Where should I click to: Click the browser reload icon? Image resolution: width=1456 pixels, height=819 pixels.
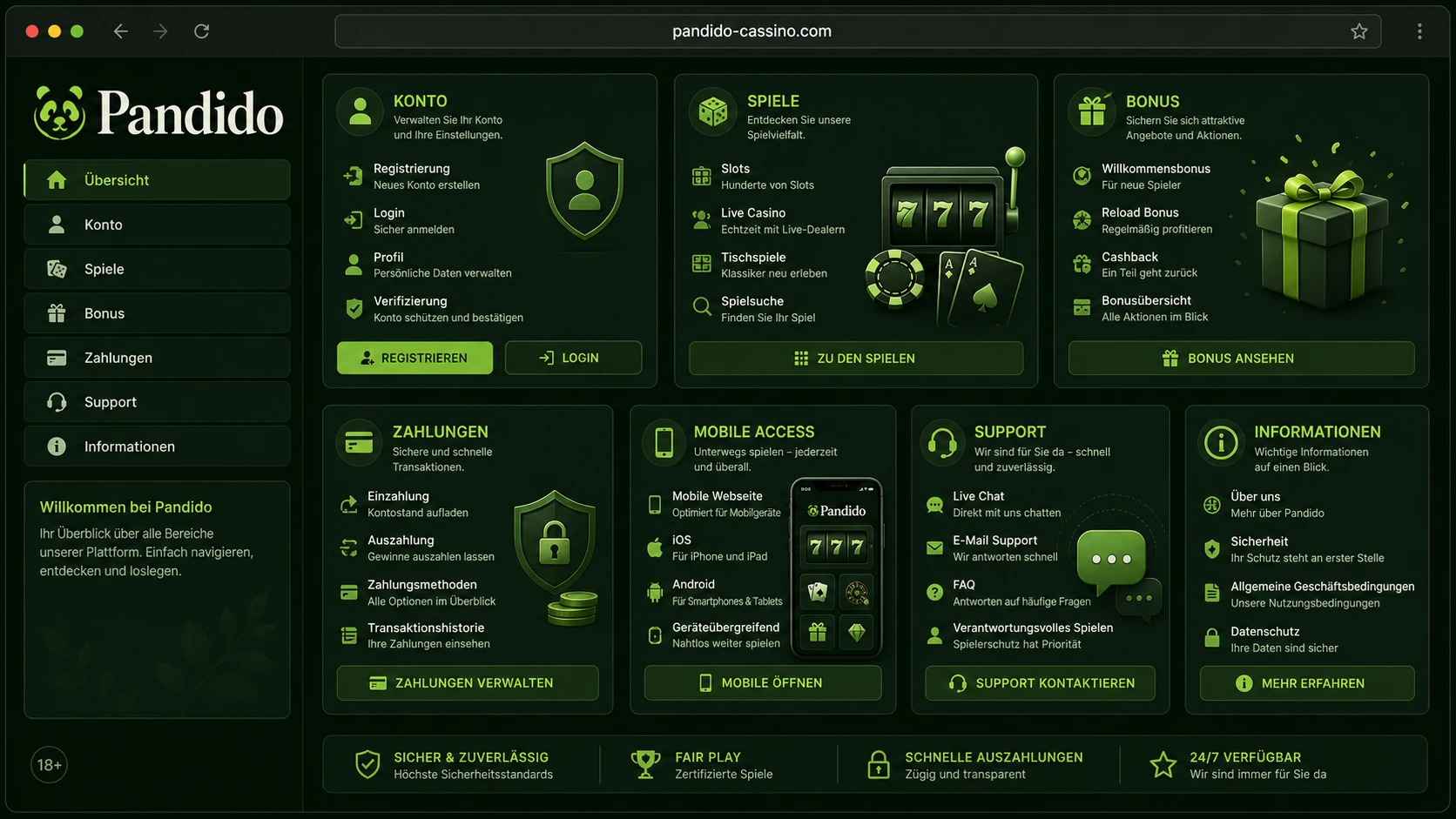click(201, 31)
